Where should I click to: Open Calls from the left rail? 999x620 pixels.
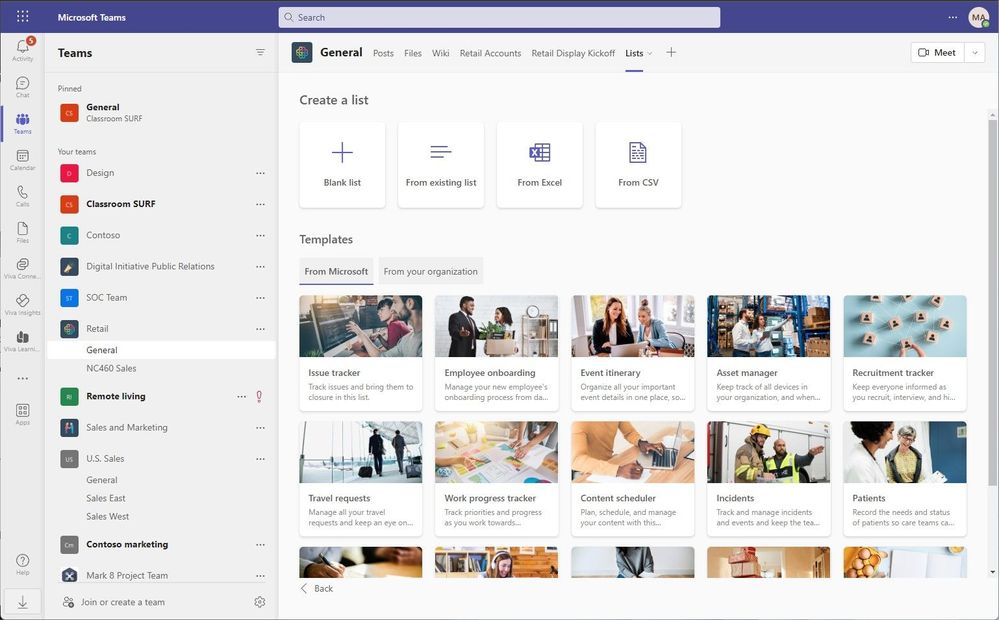(x=22, y=196)
